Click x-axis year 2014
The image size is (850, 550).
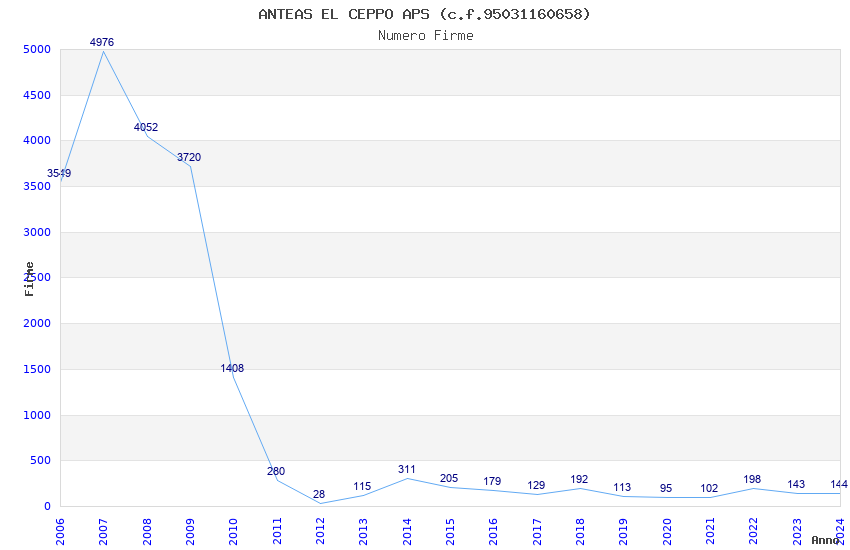pos(407,532)
